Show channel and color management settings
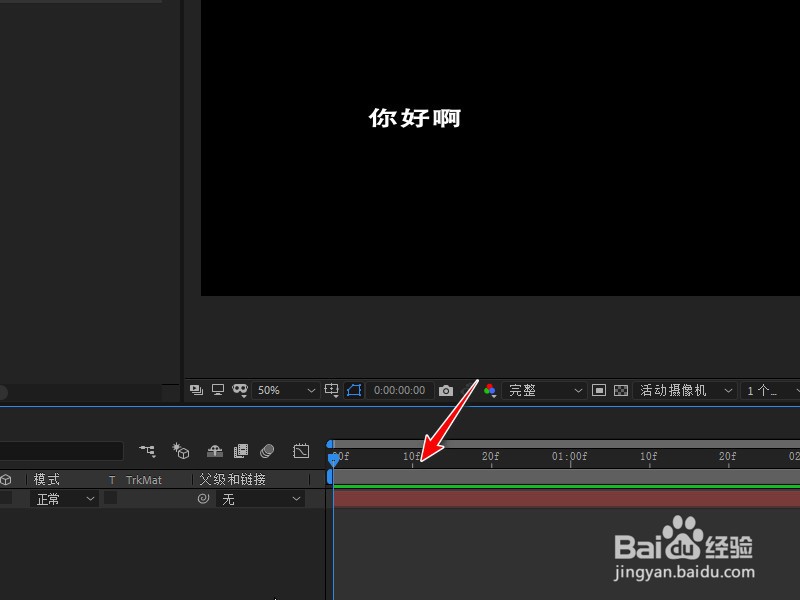The image size is (800, 600). pos(489,390)
